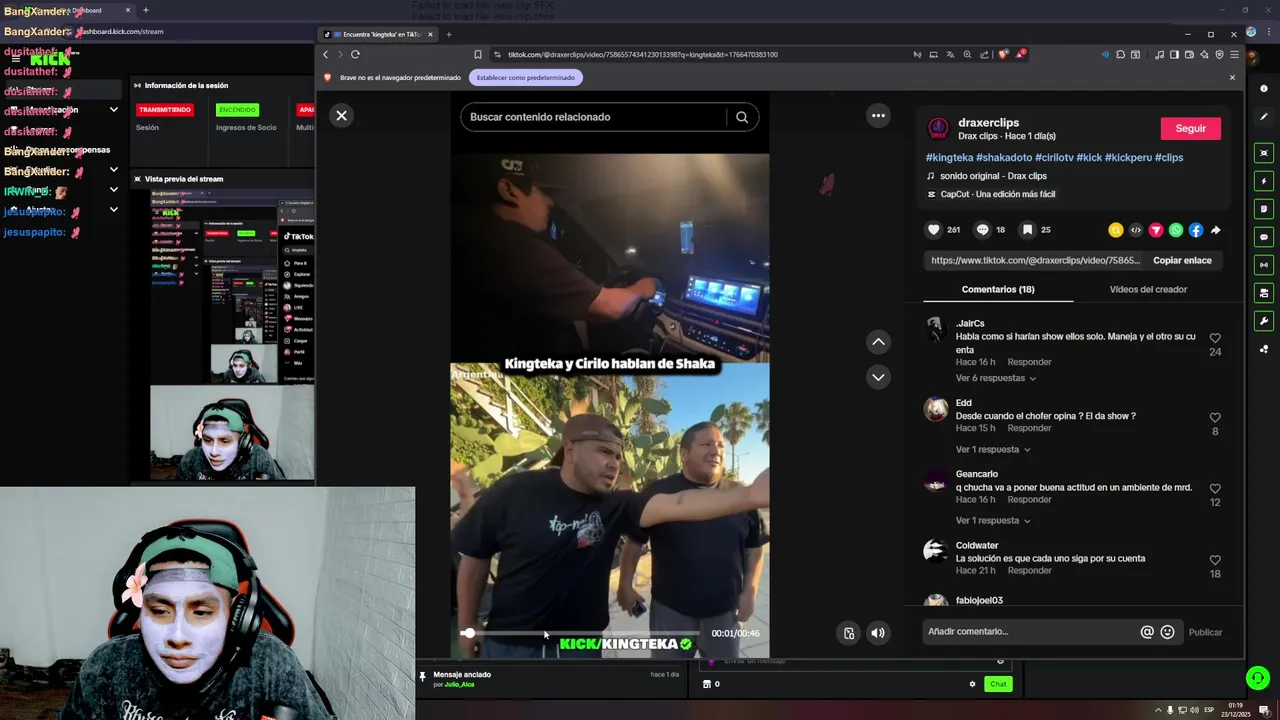Dismiss the Brave default-browser notification bar
The width and height of the screenshot is (1280, 720).
(1232, 77)
